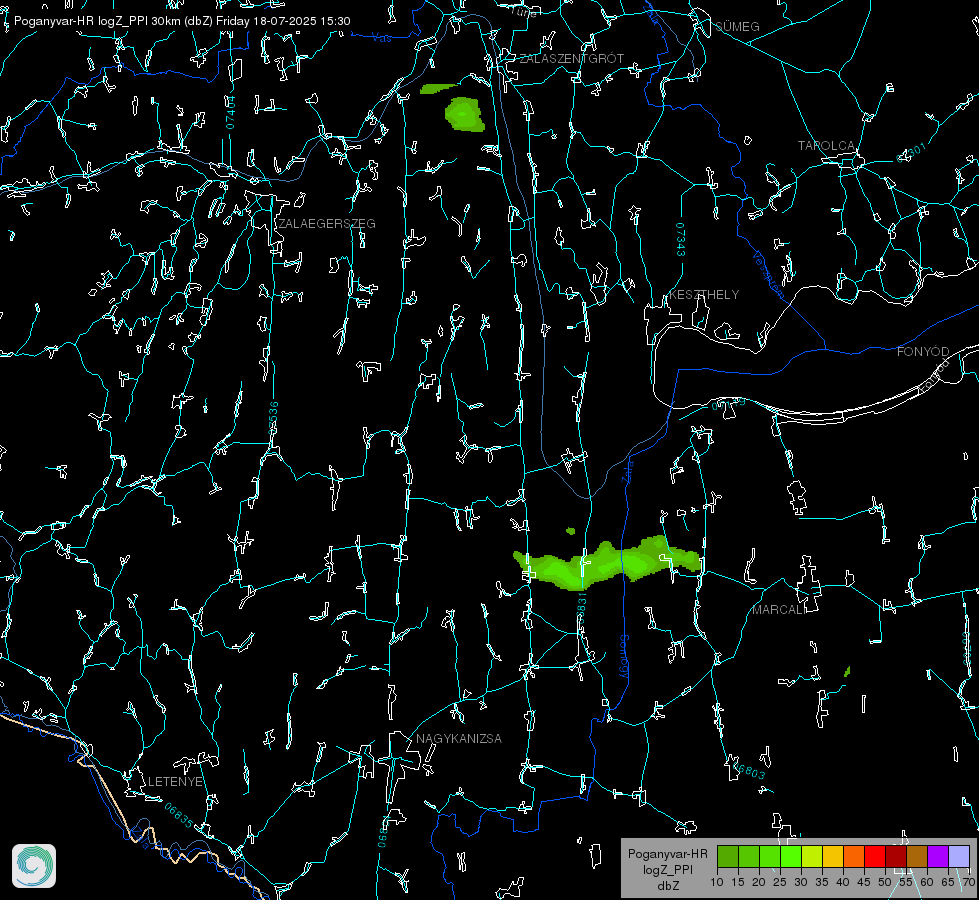Select the 55 dBZ brown swatch
The width and height of the screenshot is (979, 900).
pos(917,856)
